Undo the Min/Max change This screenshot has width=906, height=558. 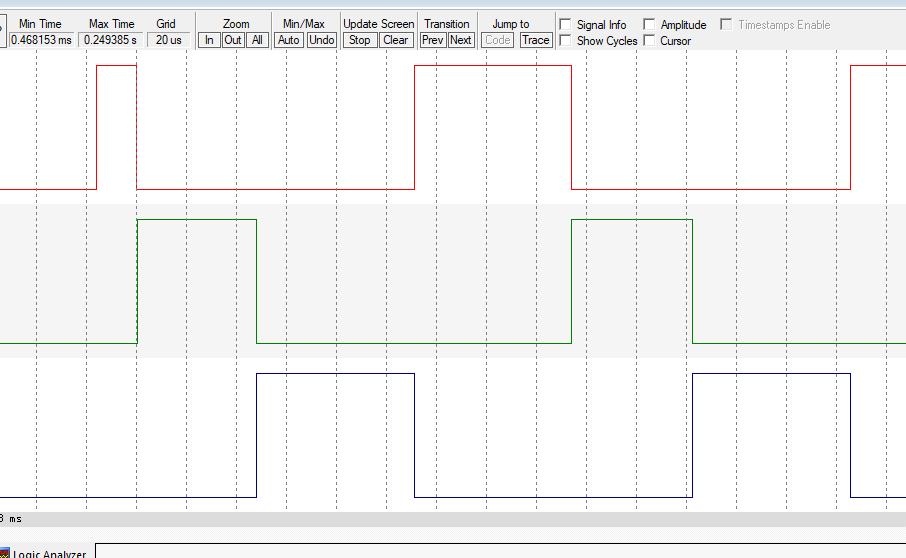(x=321, y=40)
